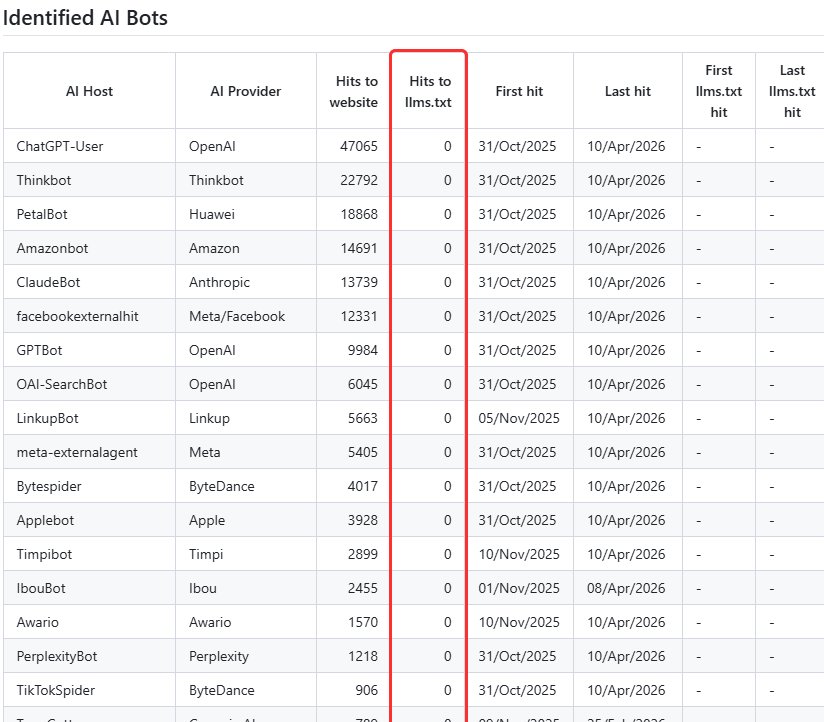Click the hits value '2899'
Screen dimensions: 824x722
point(363,554)
